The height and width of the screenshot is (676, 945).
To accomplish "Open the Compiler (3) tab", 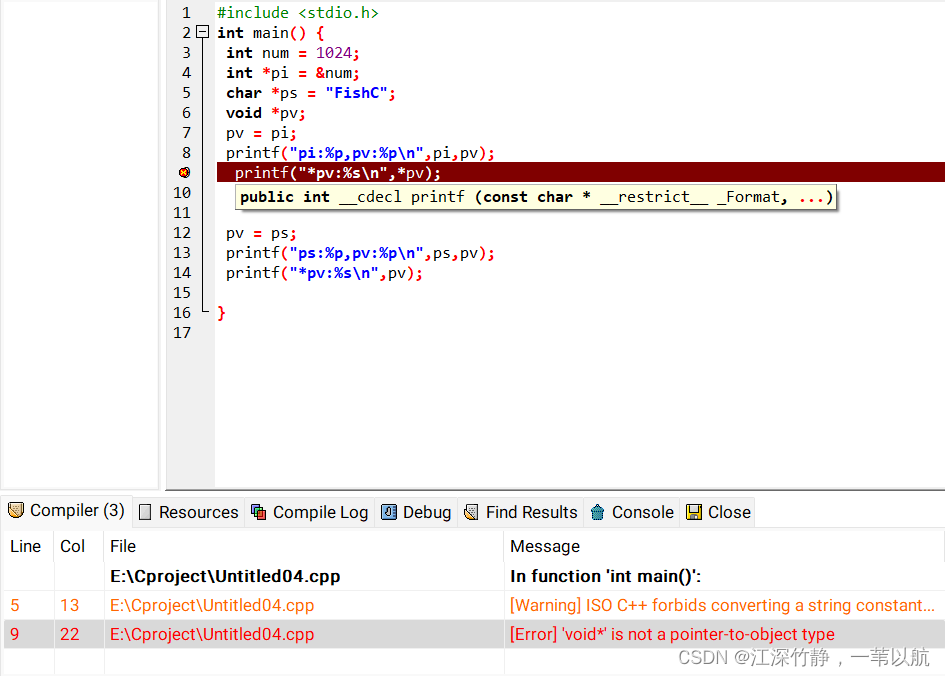I will coord(66,511).
